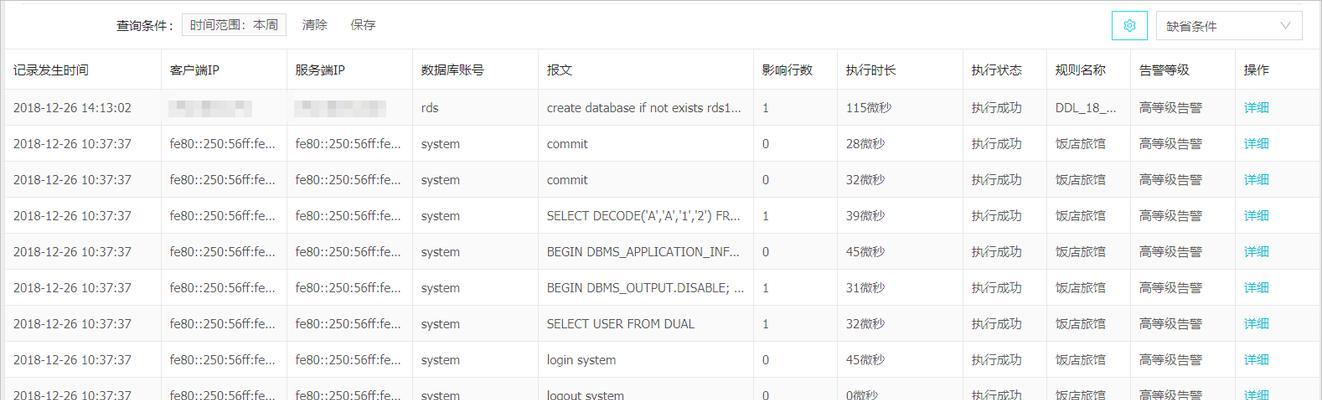The width and height of the screenshot is (1322, 400).
Task: Open 详细 for BEGIN DBMS_APPLICATION_INF row
Action: pos(1256,252)
